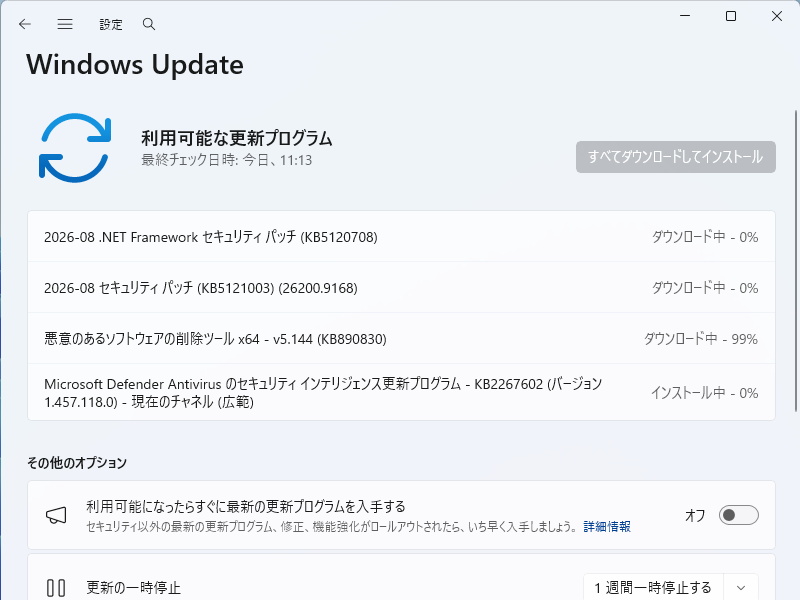This screenshot has width=800, height=600.
Task: Click the 最終チェック日時 timestamp text
Action: pyautogui.click(x=227, y=160)
